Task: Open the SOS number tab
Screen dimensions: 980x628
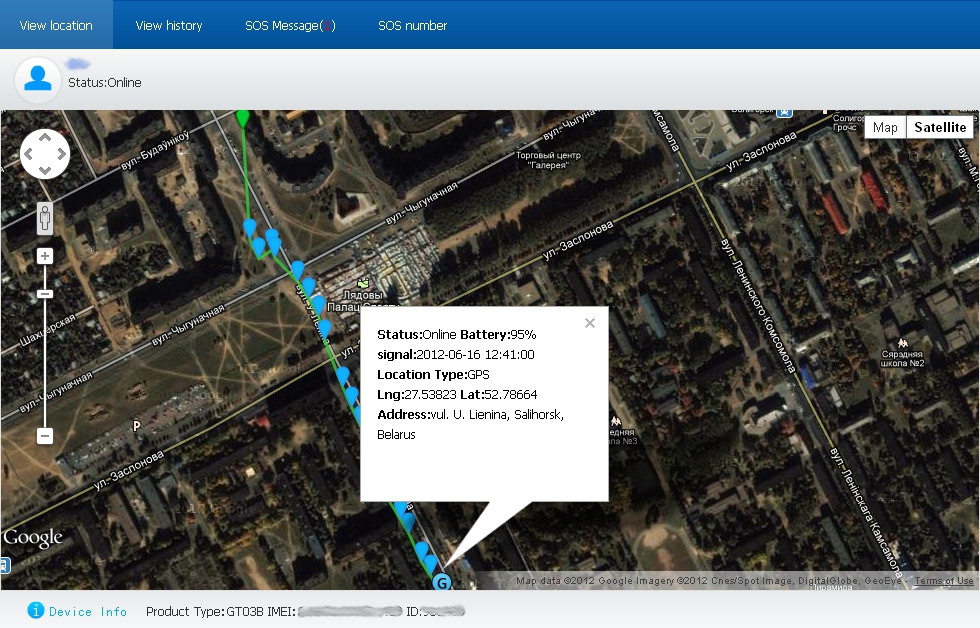Action: 412,25
